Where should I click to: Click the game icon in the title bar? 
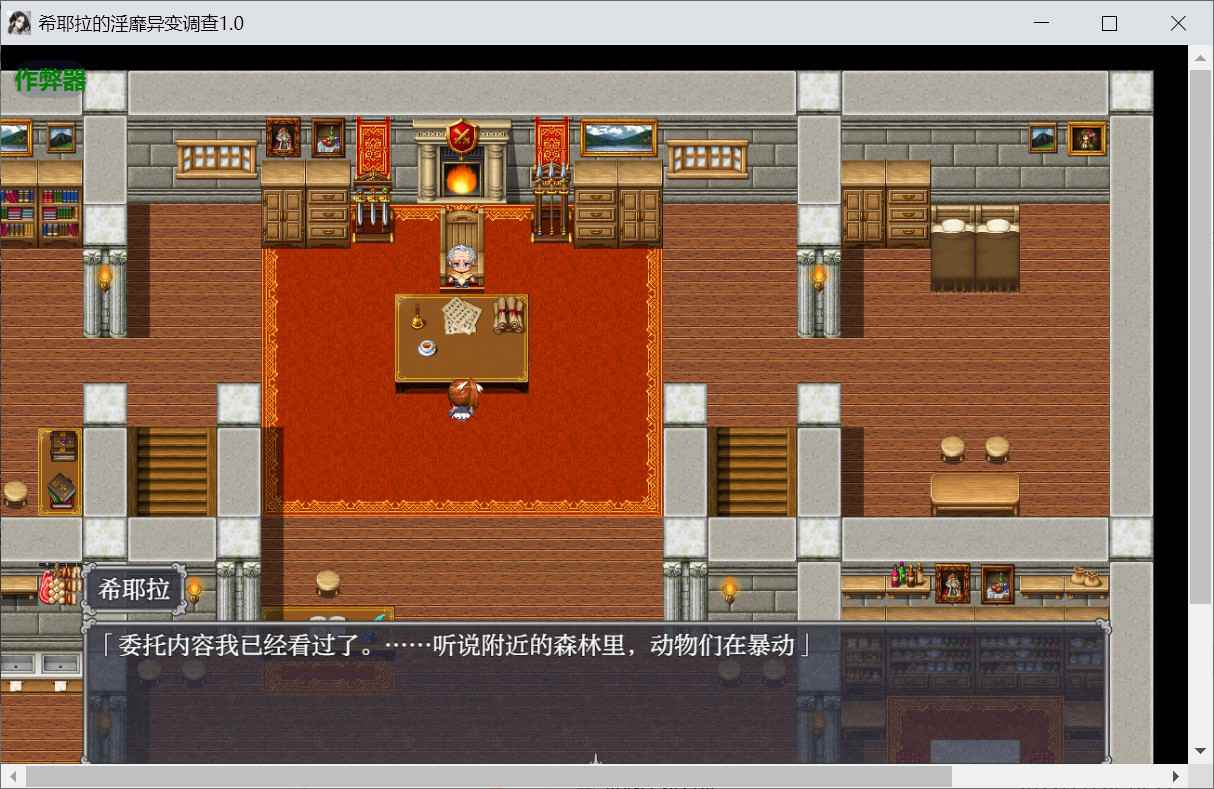(19, 23)
